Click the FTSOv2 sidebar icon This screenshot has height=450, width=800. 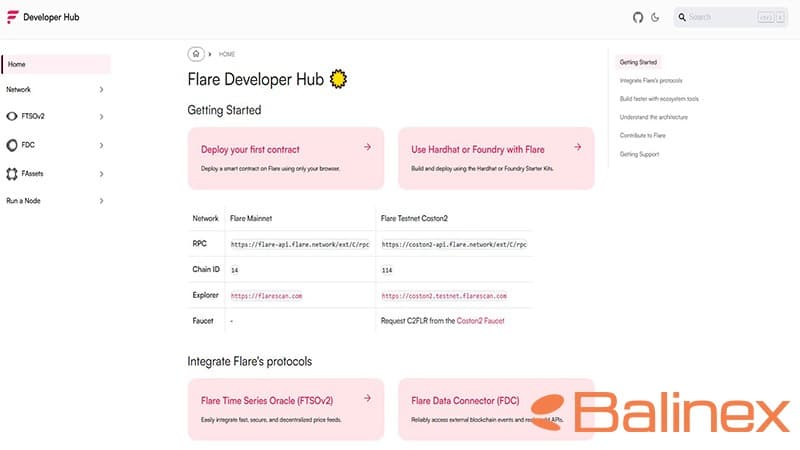[12, 117]
